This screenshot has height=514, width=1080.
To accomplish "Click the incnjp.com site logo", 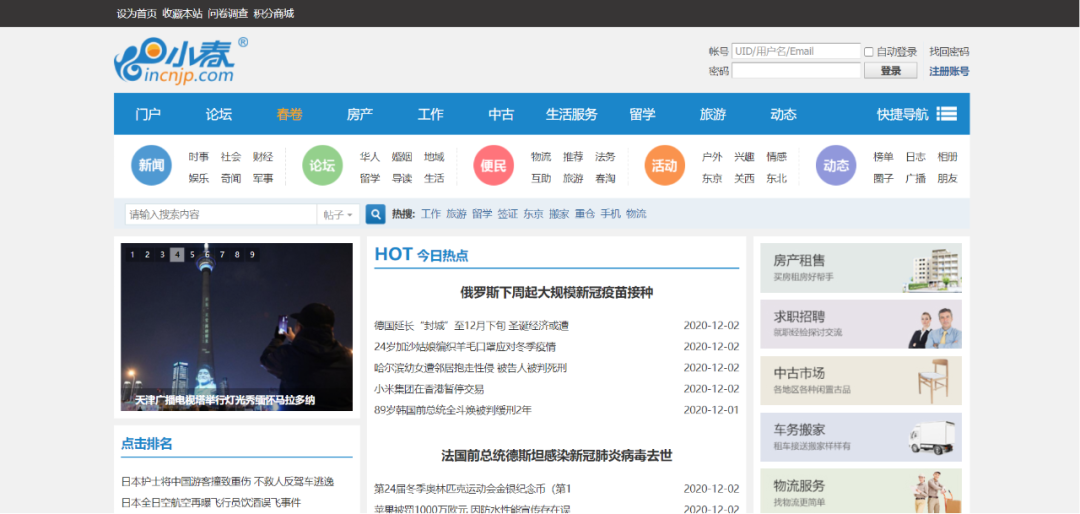I will [180, 61].
